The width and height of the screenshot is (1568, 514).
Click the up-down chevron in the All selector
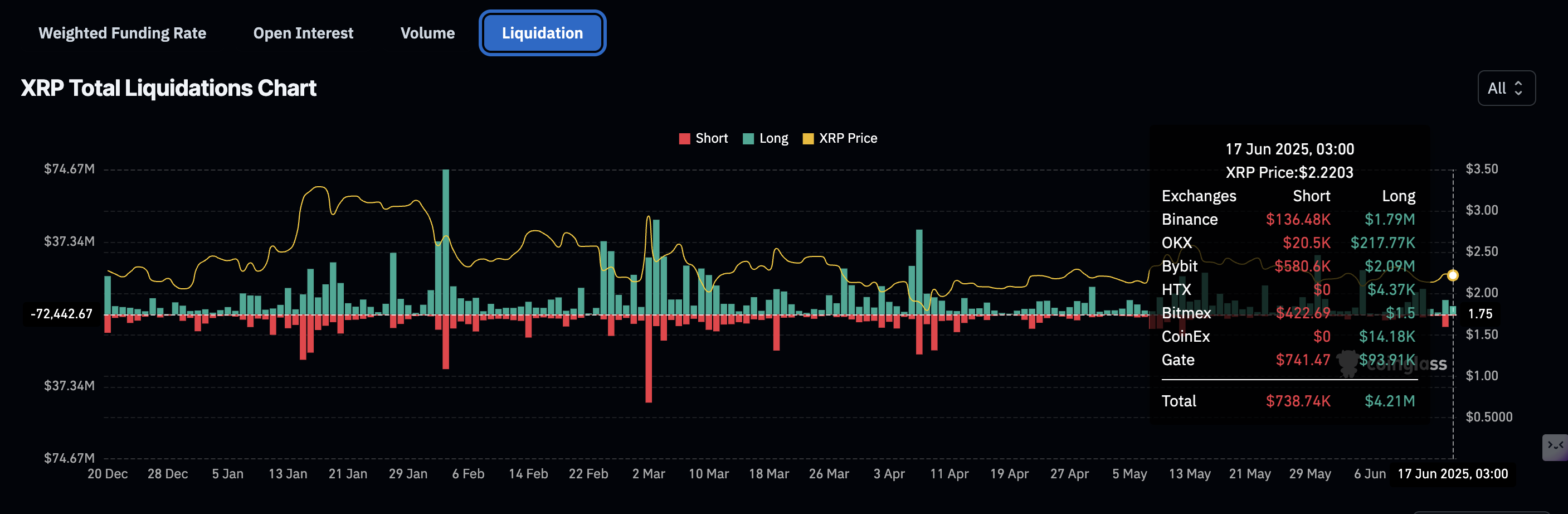1518,88
